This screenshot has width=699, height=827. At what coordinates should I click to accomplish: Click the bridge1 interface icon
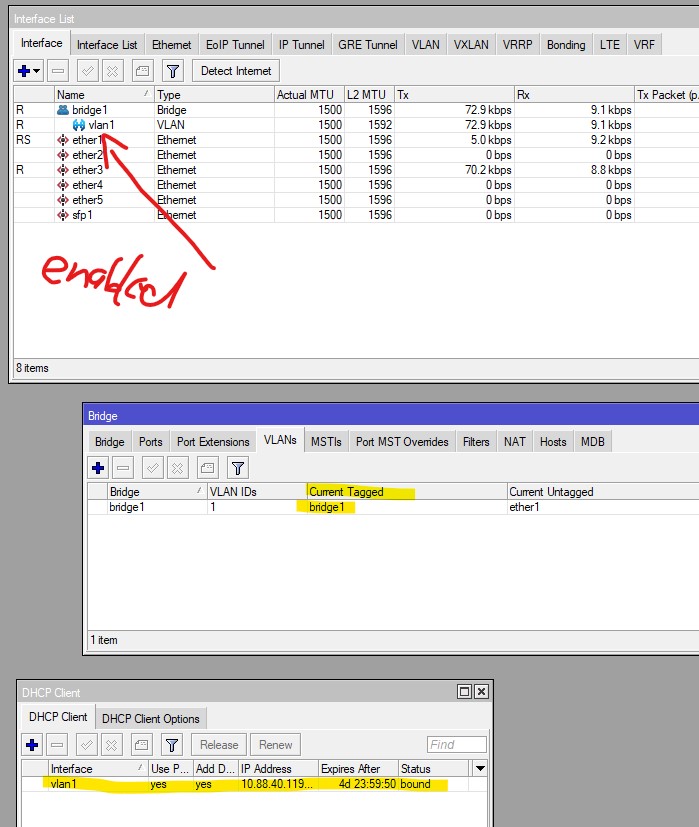pos(63,110)
